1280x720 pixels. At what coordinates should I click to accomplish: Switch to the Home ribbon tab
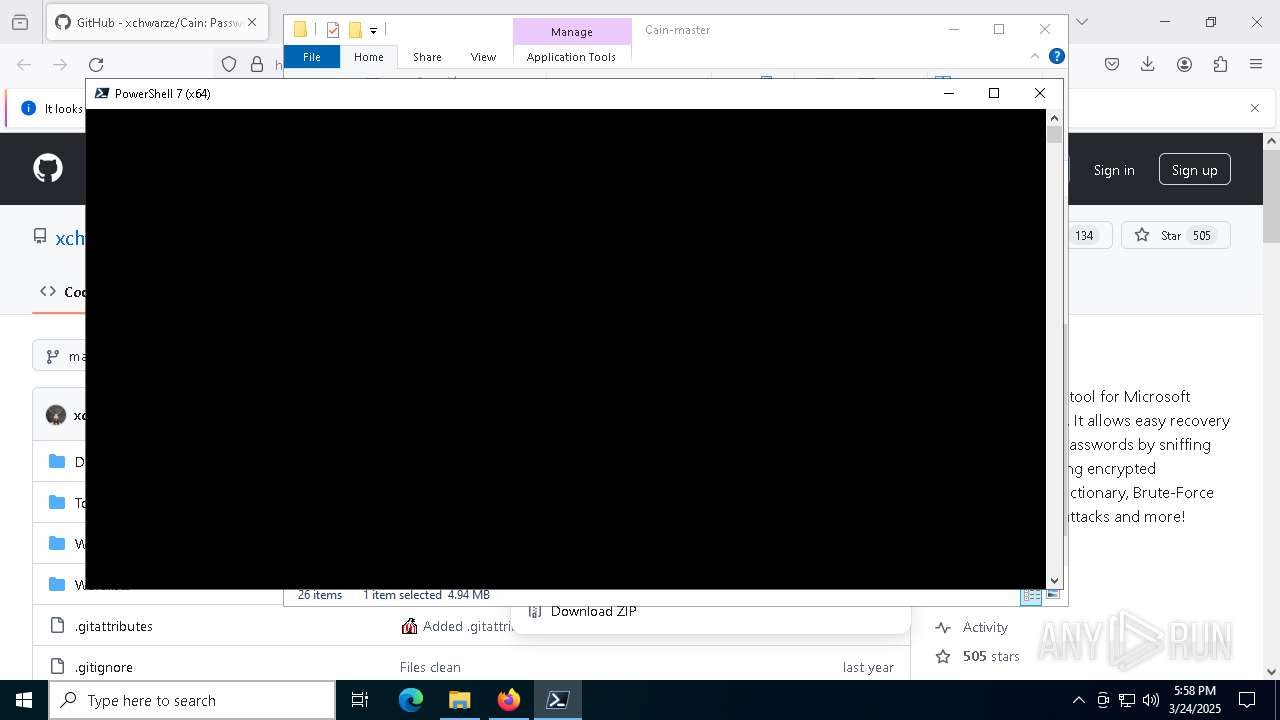pyautogui.click(x=368, y=57)
